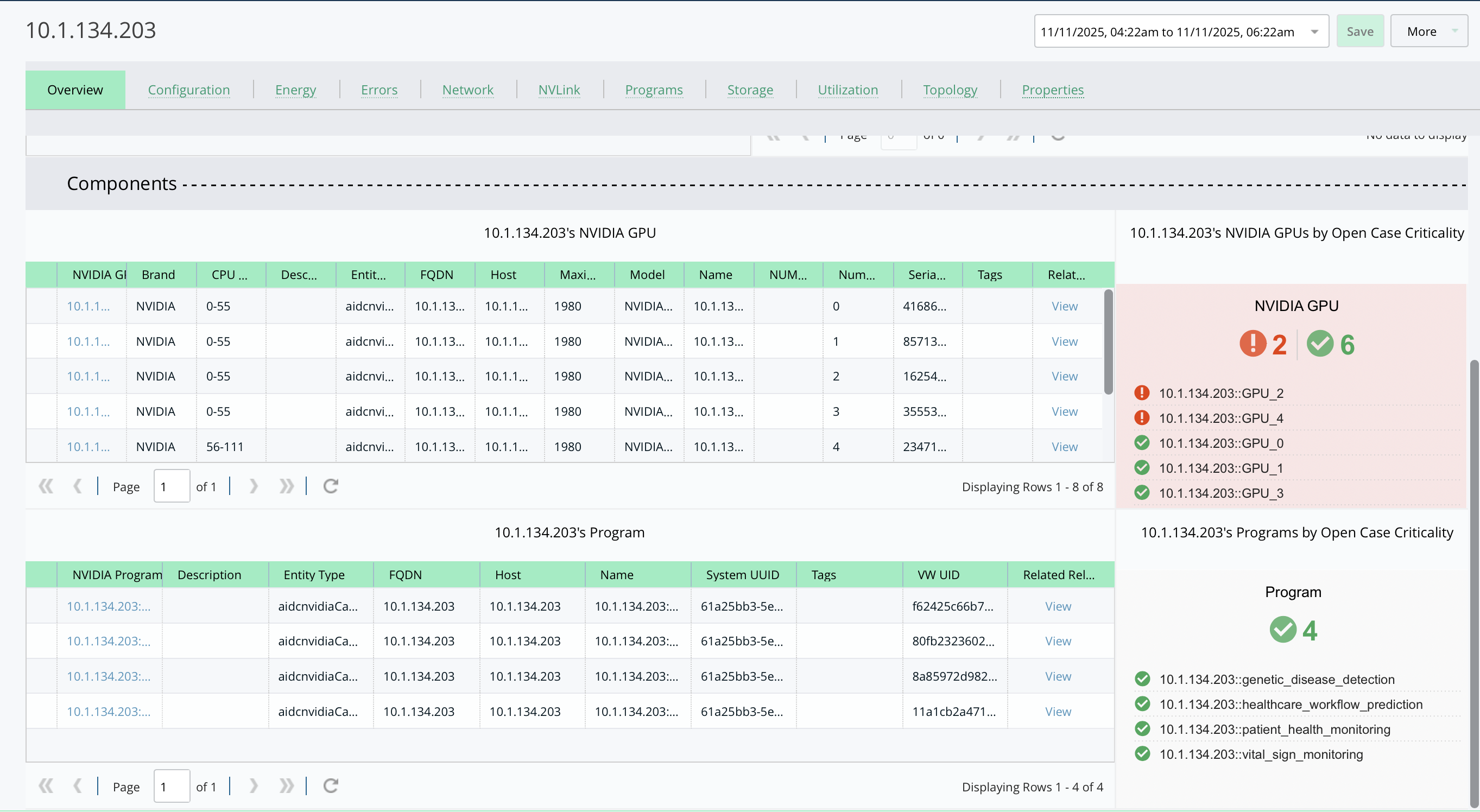Click View link for GPU number 4

(x=1064, y=447)
